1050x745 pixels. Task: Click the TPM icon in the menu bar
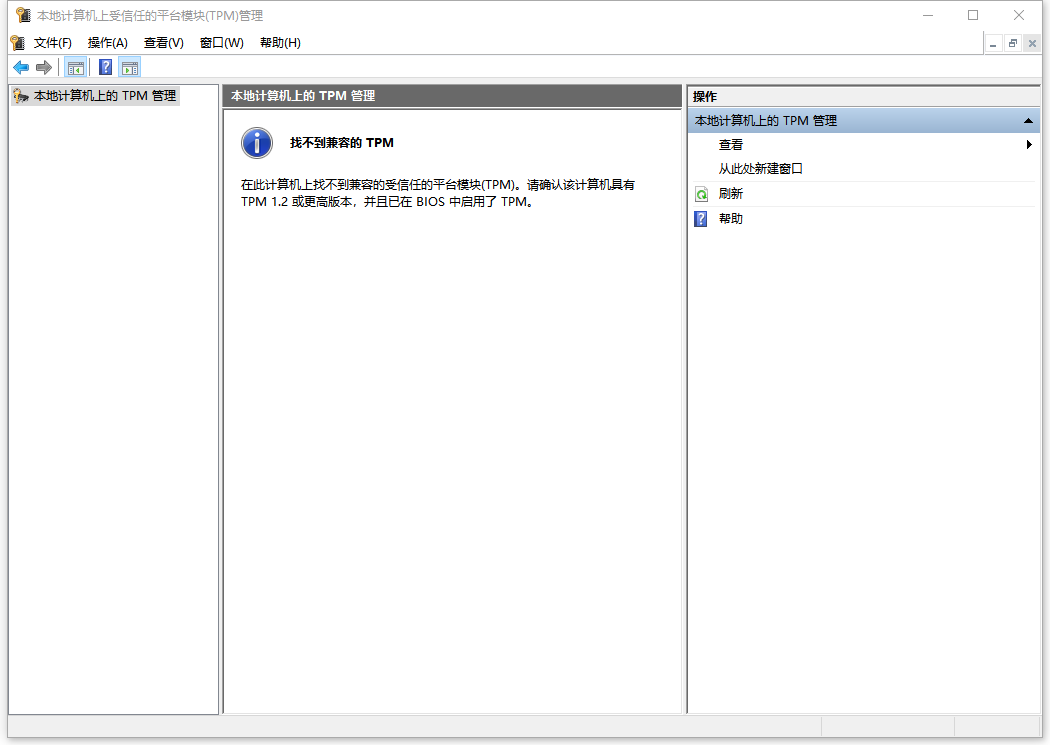18,43
